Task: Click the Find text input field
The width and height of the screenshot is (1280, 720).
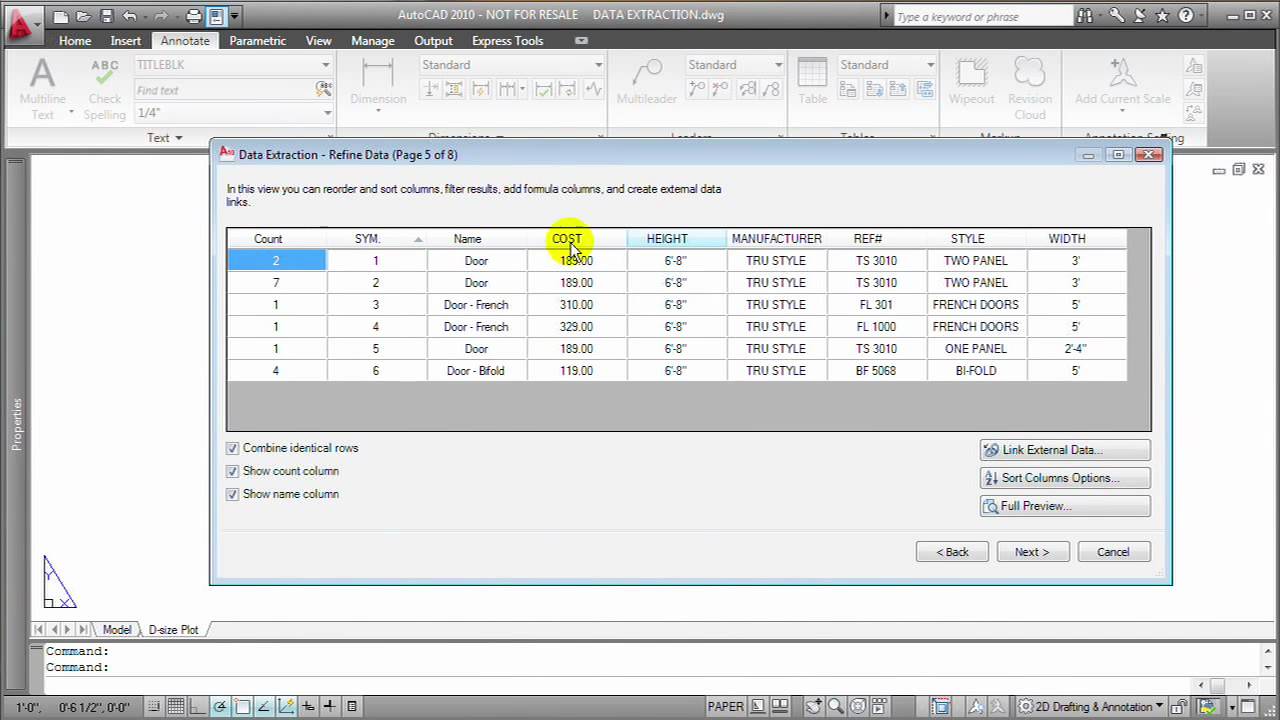Action: pyautogui.click(x=224, y=90)
